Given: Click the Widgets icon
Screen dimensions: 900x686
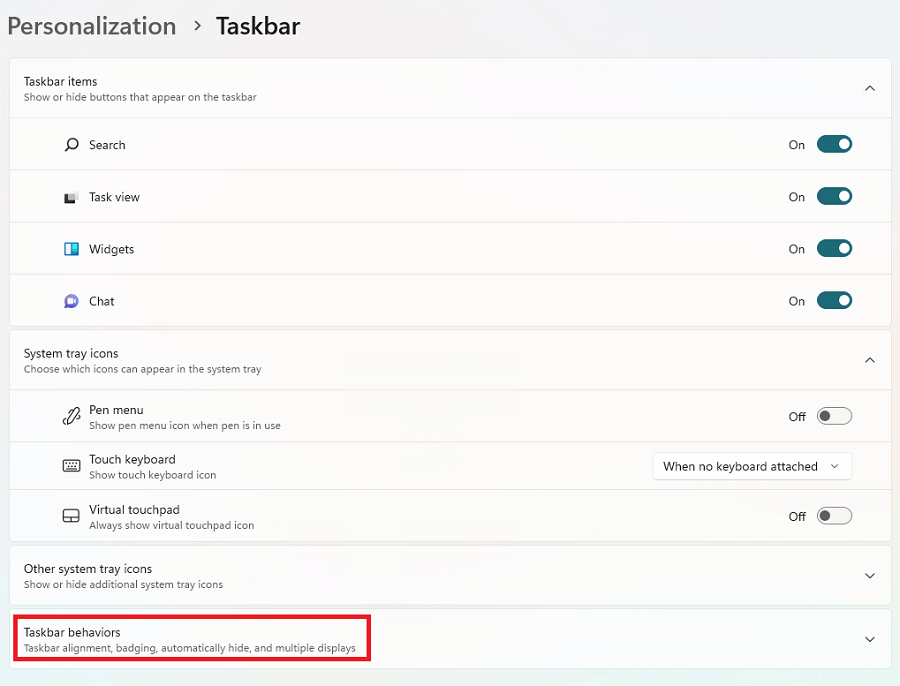Looking at the screenshot, I should click(71, 249).
